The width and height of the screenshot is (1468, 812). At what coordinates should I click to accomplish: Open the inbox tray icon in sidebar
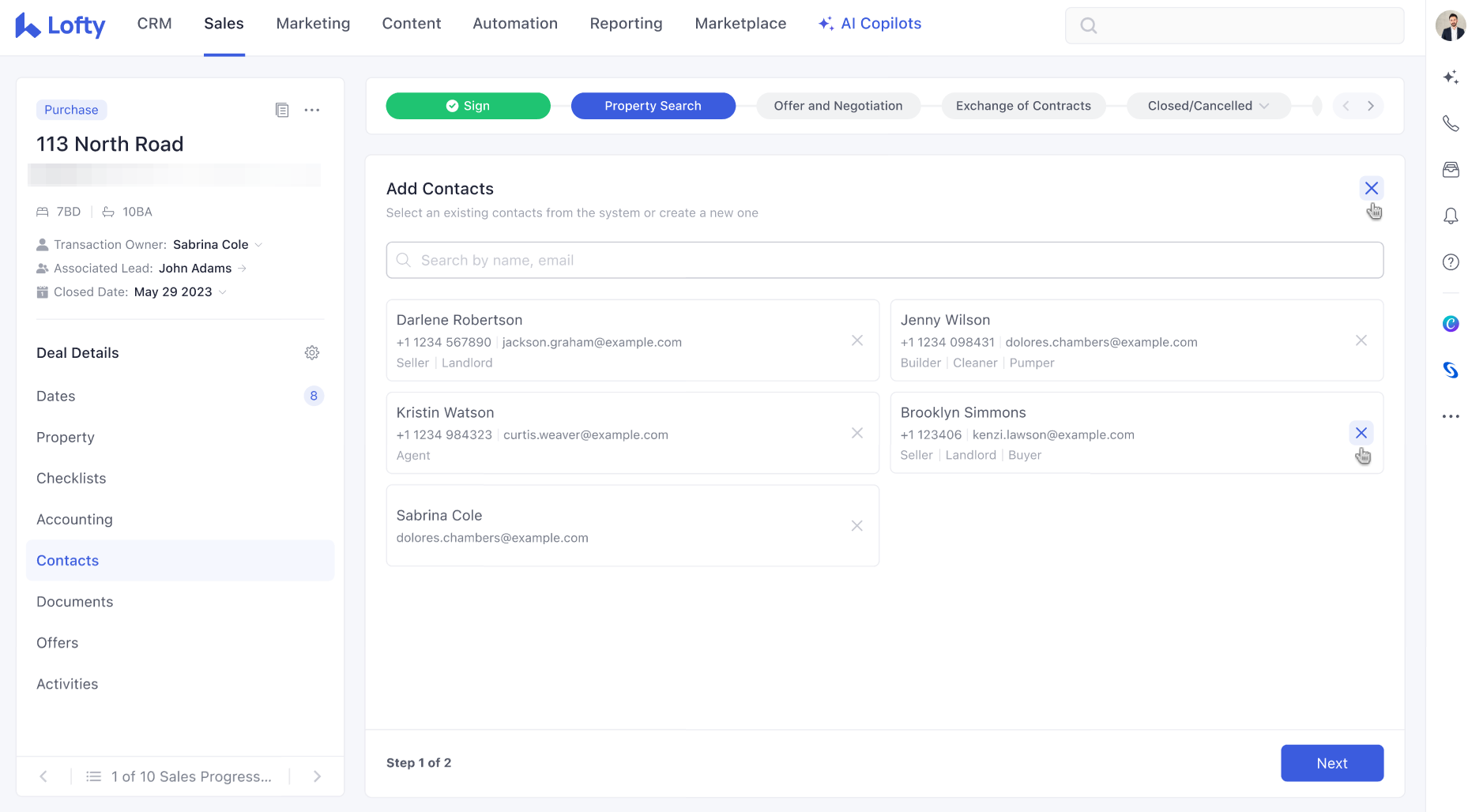click(x=1451, y=170)
